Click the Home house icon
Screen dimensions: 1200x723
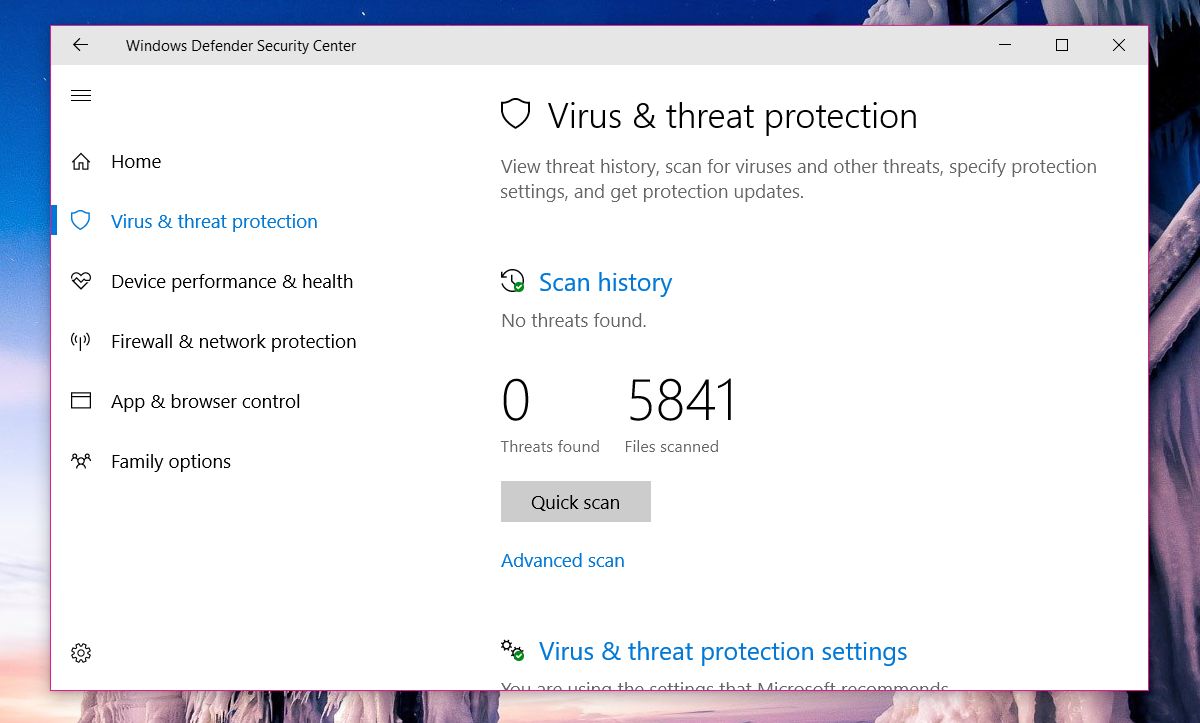pos(81,162)
